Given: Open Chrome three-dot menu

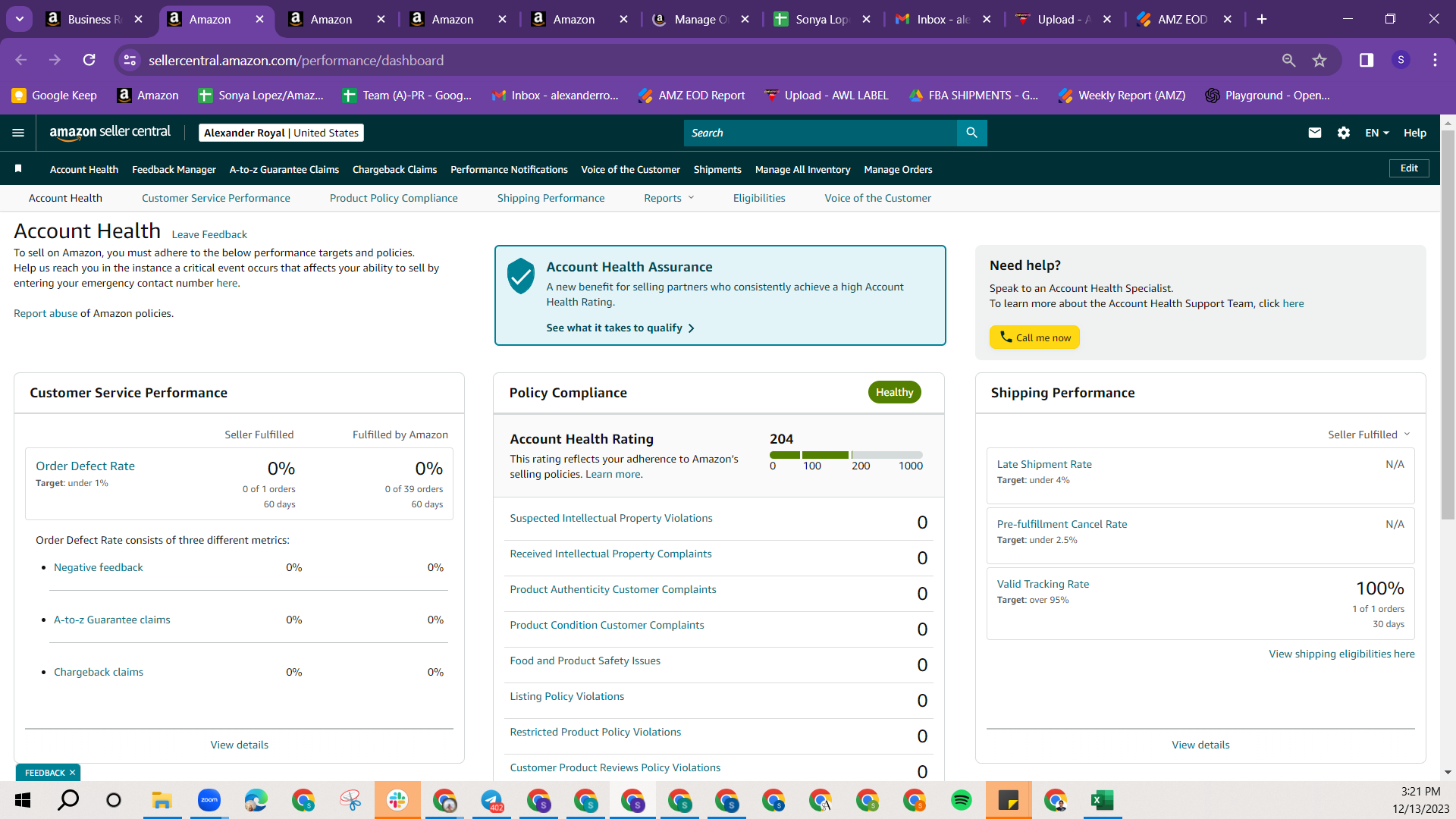Looking at the screenshot, I should coord(1435,60).
